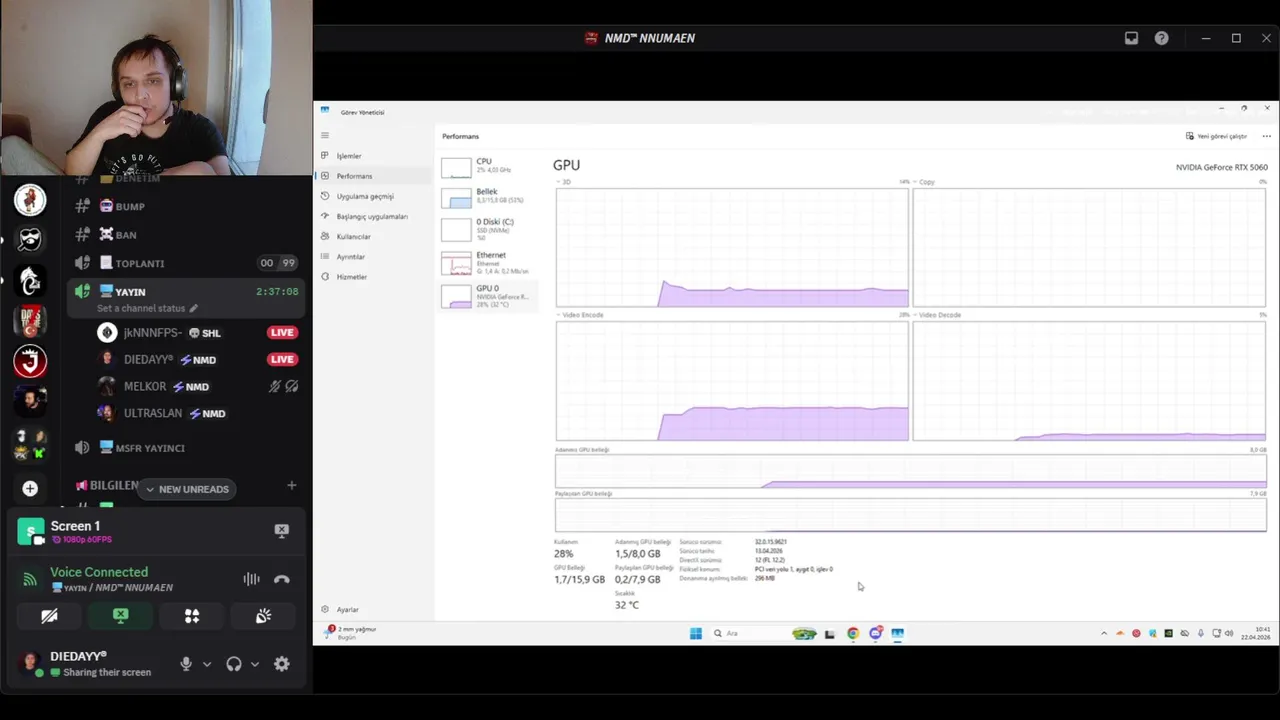Open Discord user settings gear
1280x720 pixels.
click(x=282, y=664)
